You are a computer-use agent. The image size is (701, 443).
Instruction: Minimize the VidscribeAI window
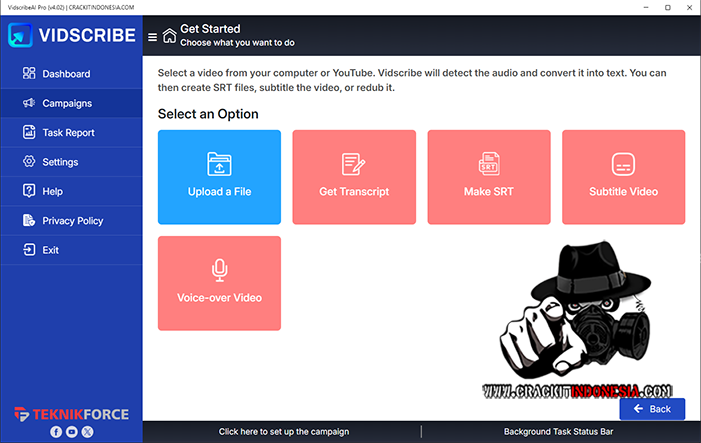(646, 8)
